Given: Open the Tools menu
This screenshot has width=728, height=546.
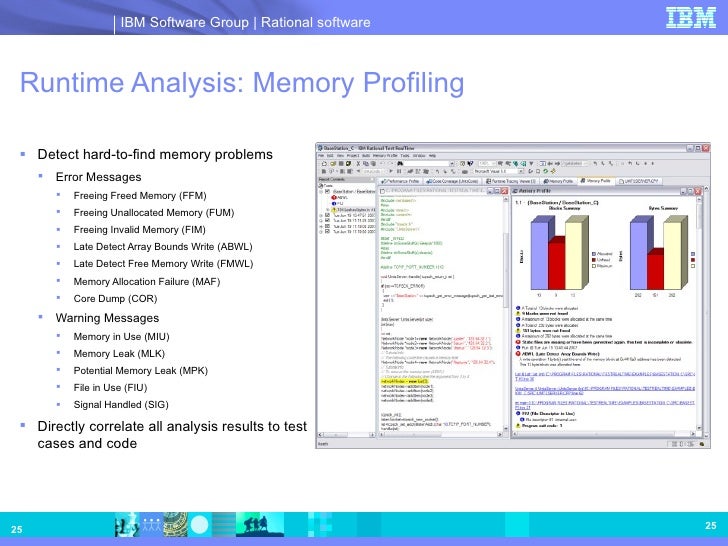Looking at the screenshot, I should coord(405,156).
